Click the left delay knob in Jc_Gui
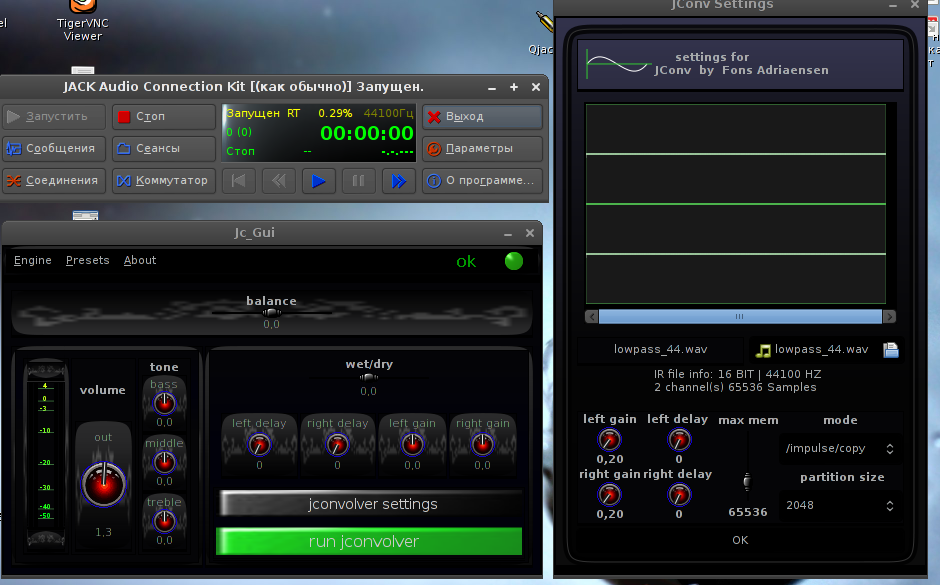 [x=259, y=445]
